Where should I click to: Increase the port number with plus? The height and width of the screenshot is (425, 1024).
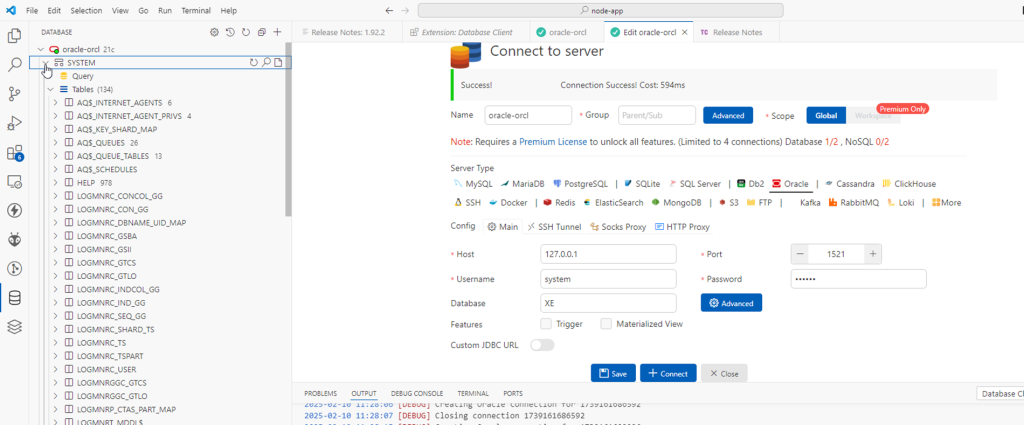pos(873,254)
